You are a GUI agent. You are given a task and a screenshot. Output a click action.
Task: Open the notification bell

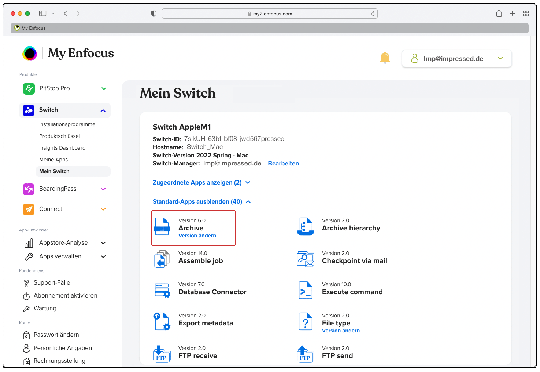click(385, 58)
